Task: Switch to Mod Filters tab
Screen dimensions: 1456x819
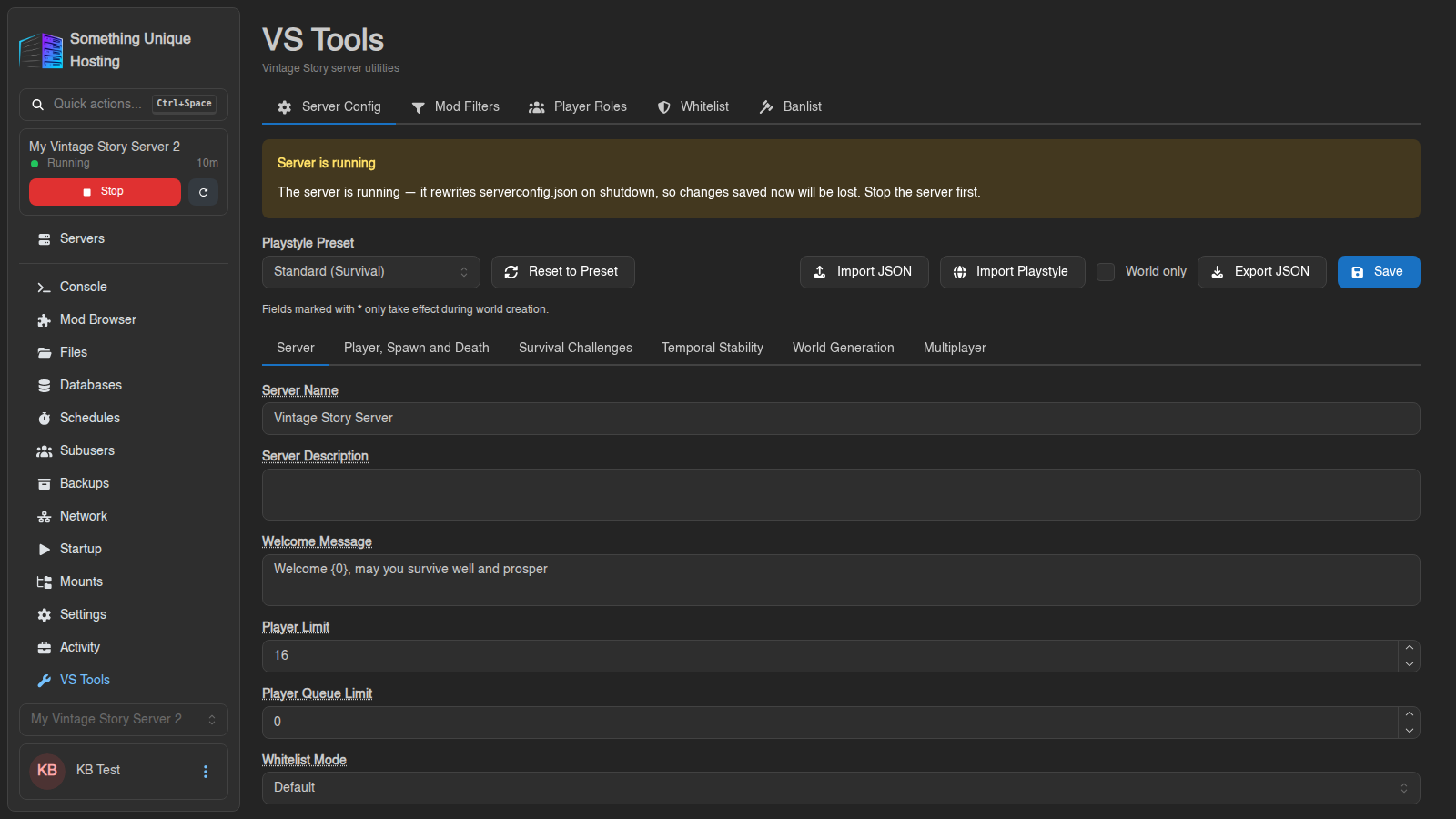Action: (455, 106)
